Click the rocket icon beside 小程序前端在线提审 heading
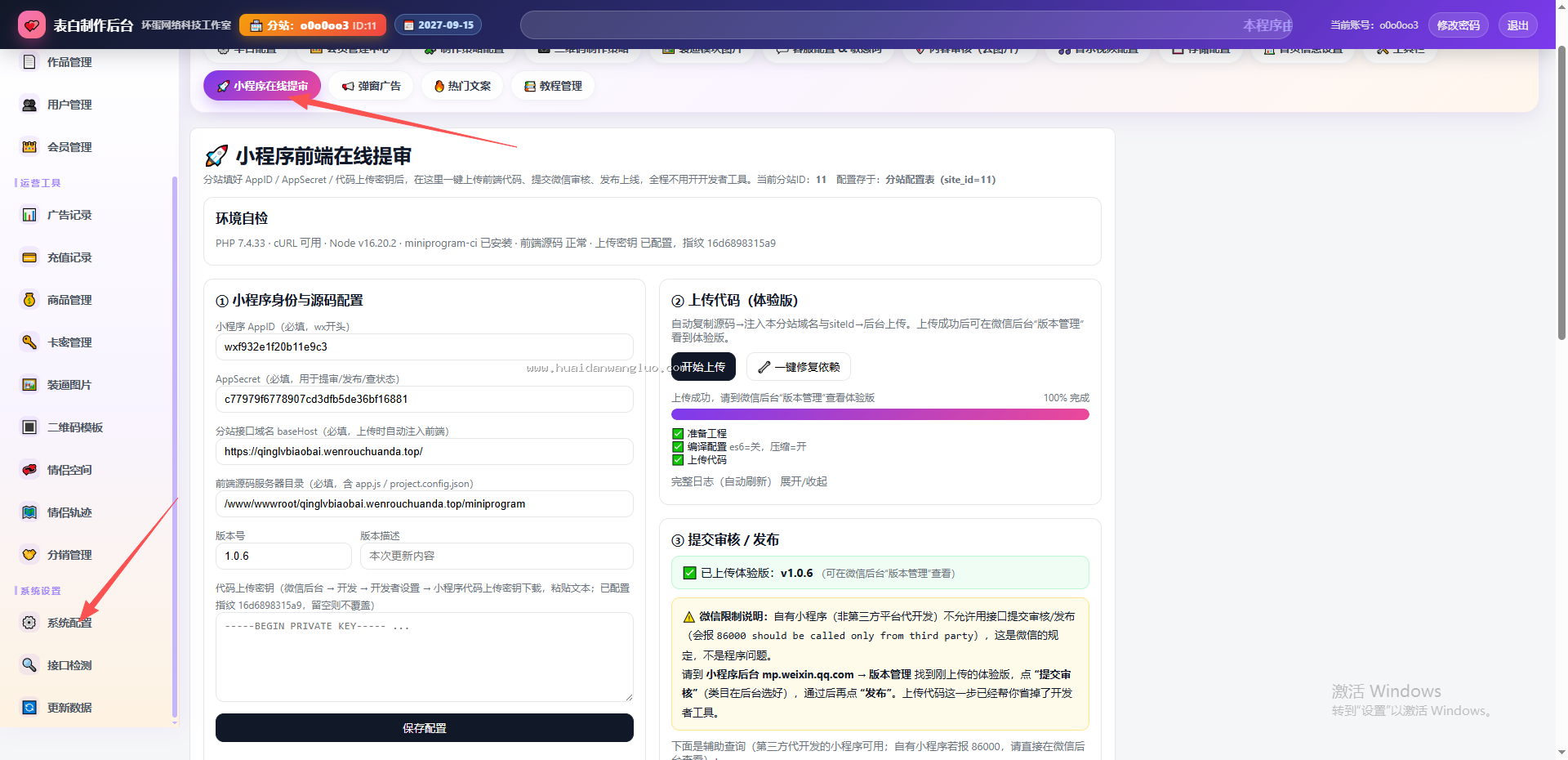This screenshot has height=760, width=1568. tap(216, 156)
